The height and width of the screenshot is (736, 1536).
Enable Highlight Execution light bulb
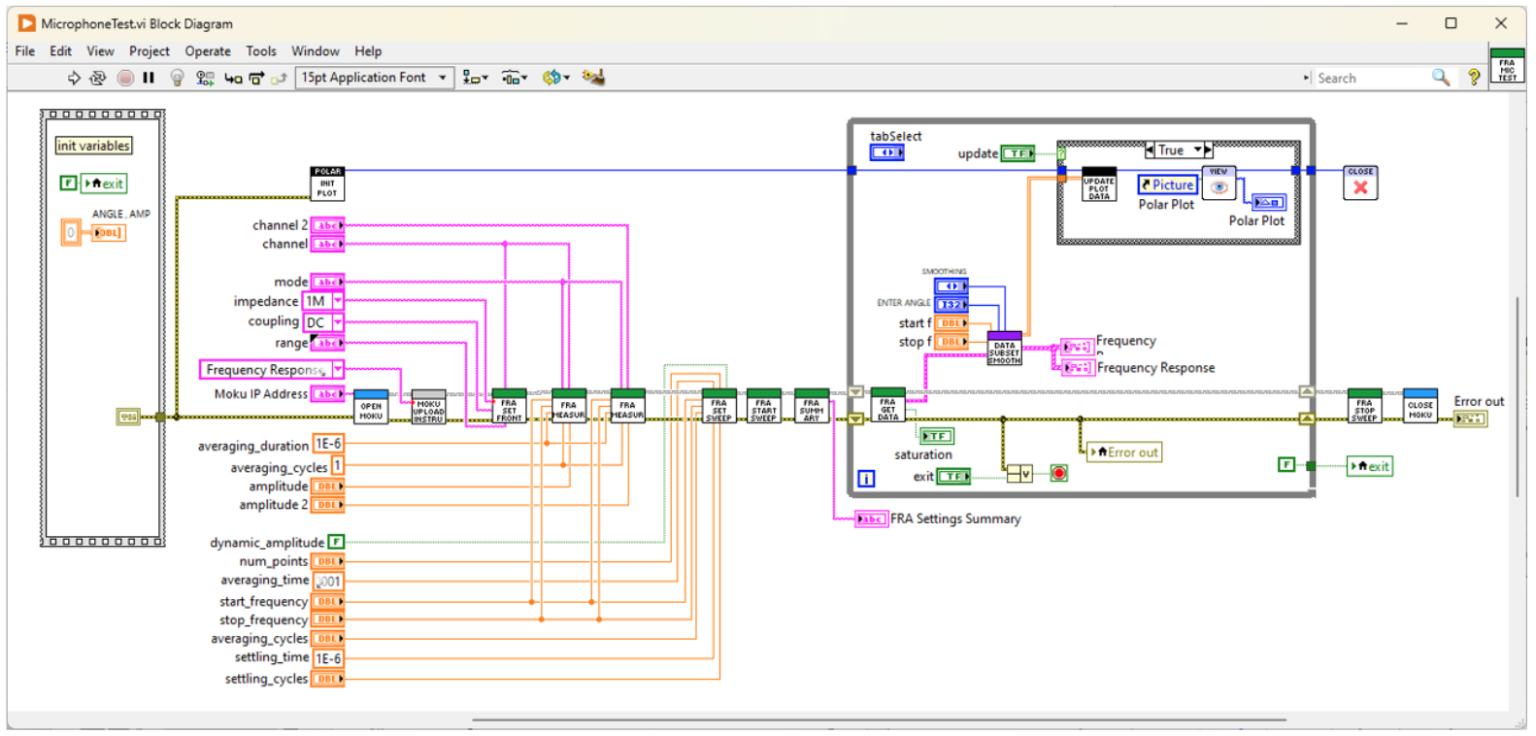pyautogui.click(x=178, y=77)
